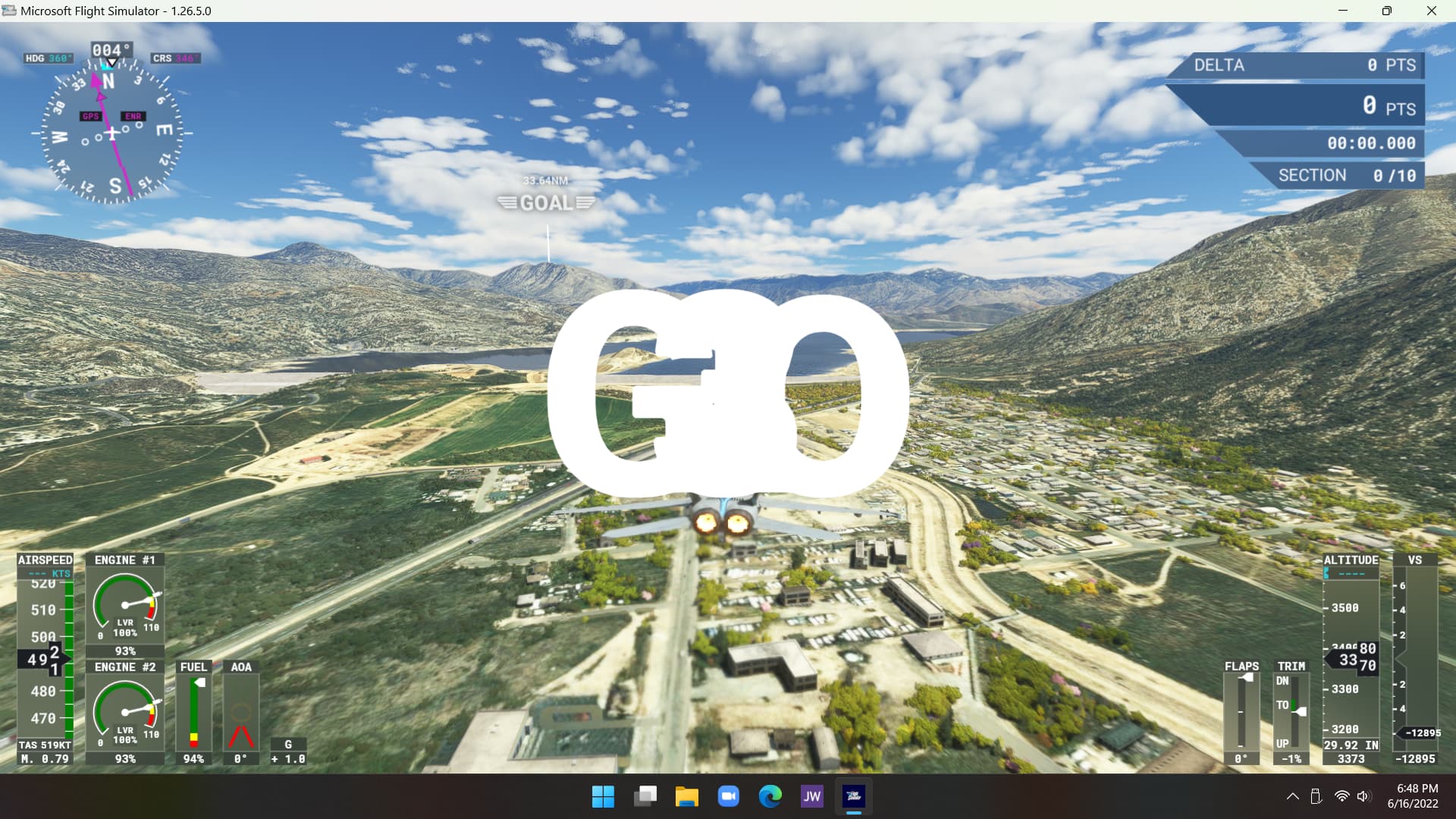The image size is (1456, 819).
Task: Click the compass rose heading indicator
Action: coord(112,133)
